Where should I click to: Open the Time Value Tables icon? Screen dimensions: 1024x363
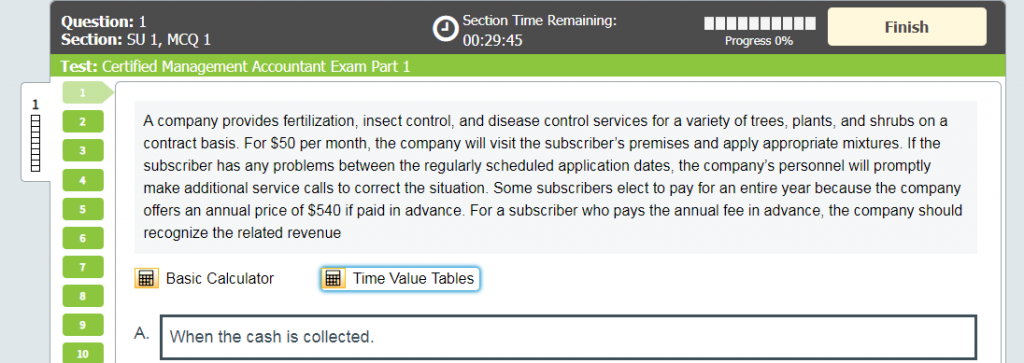[333, 279]
